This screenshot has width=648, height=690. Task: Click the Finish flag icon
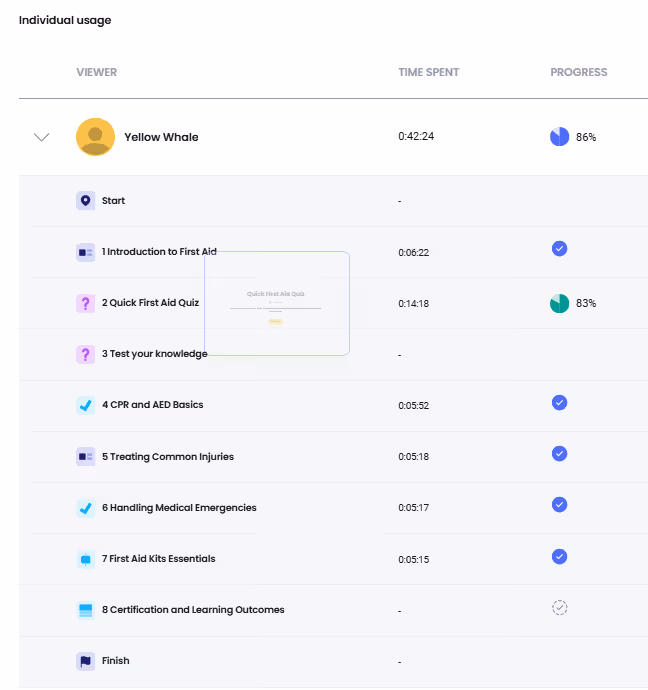point(85,661)
